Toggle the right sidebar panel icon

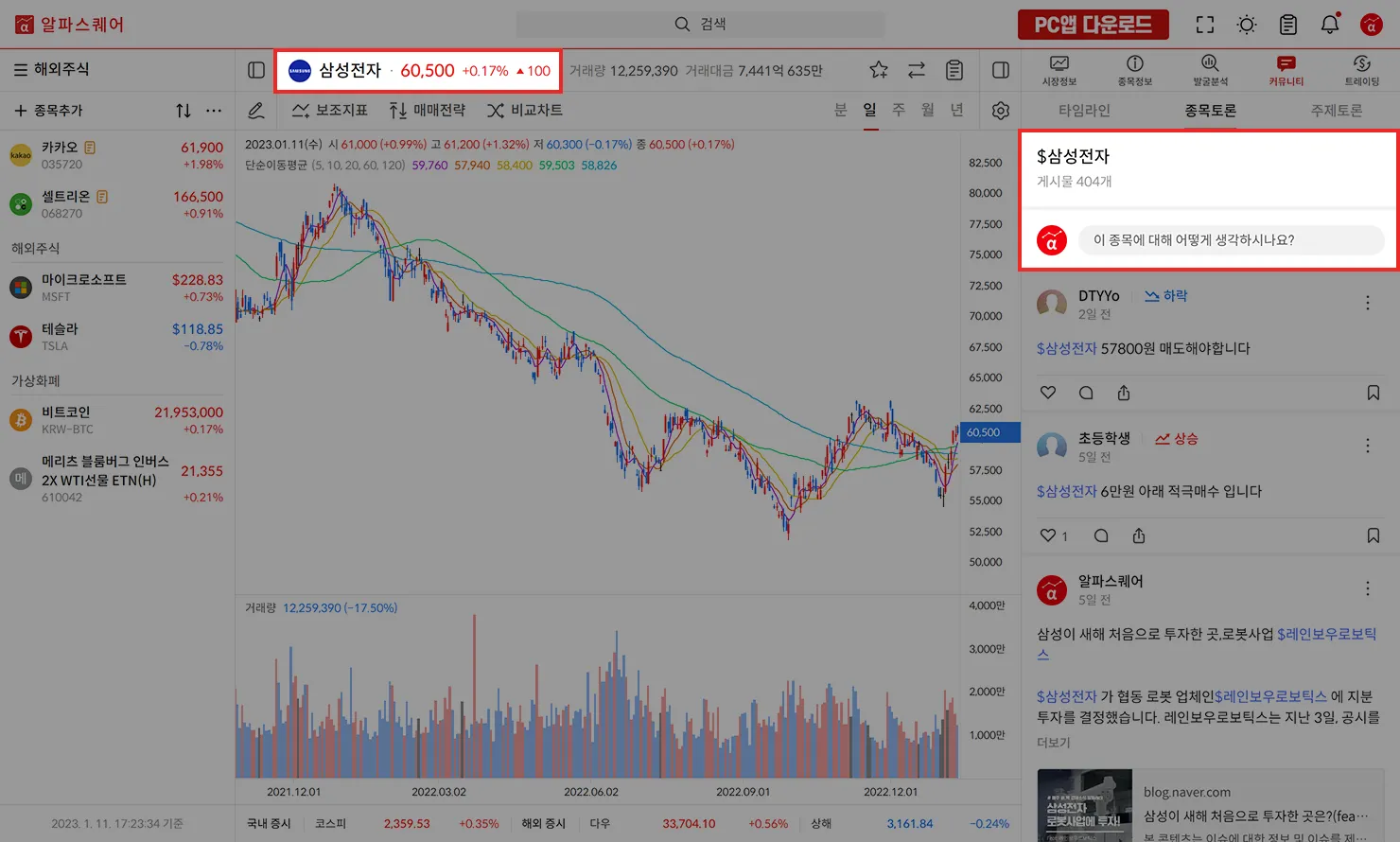[x=1001, y=70]
